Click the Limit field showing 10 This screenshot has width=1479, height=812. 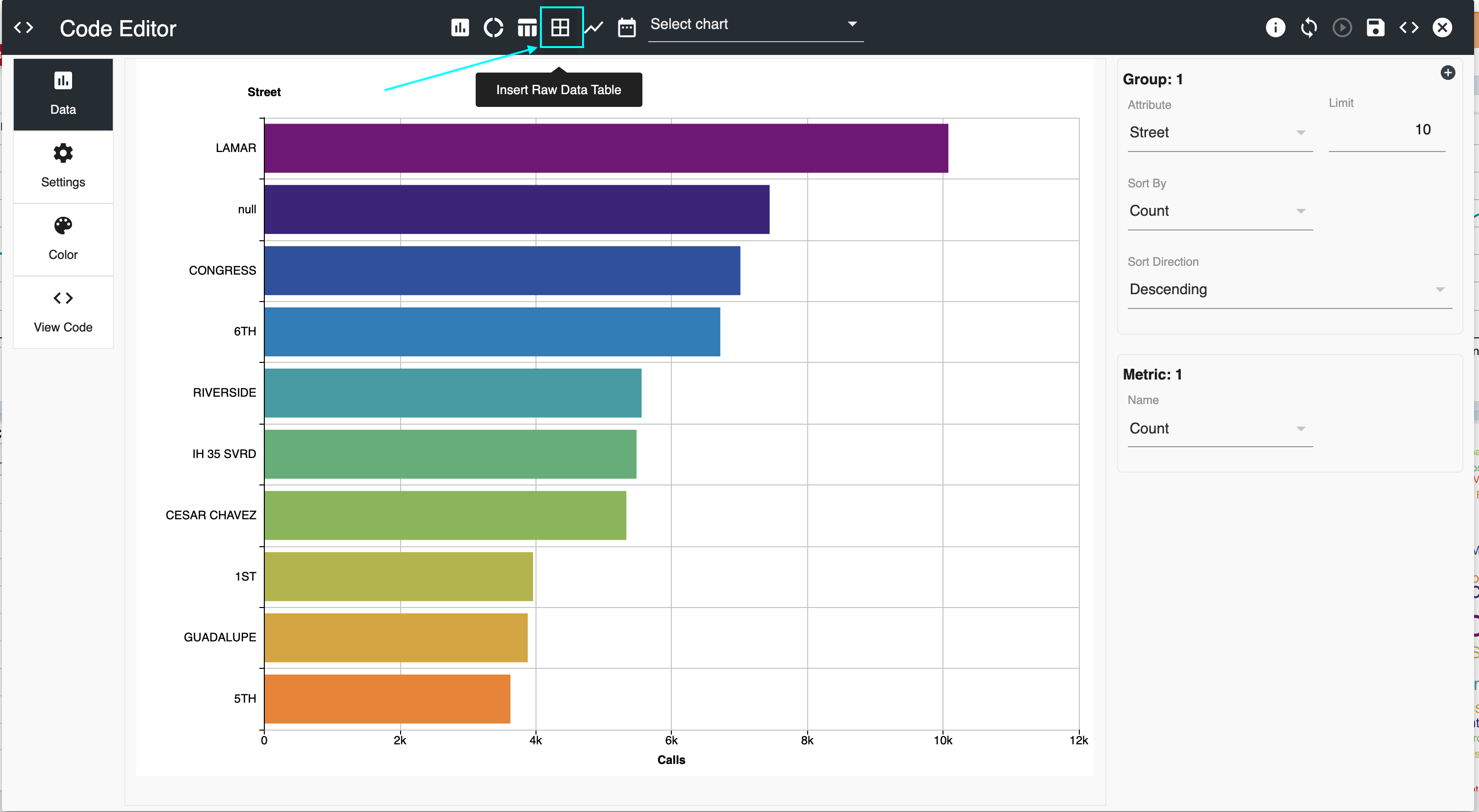coord(1387,130)
